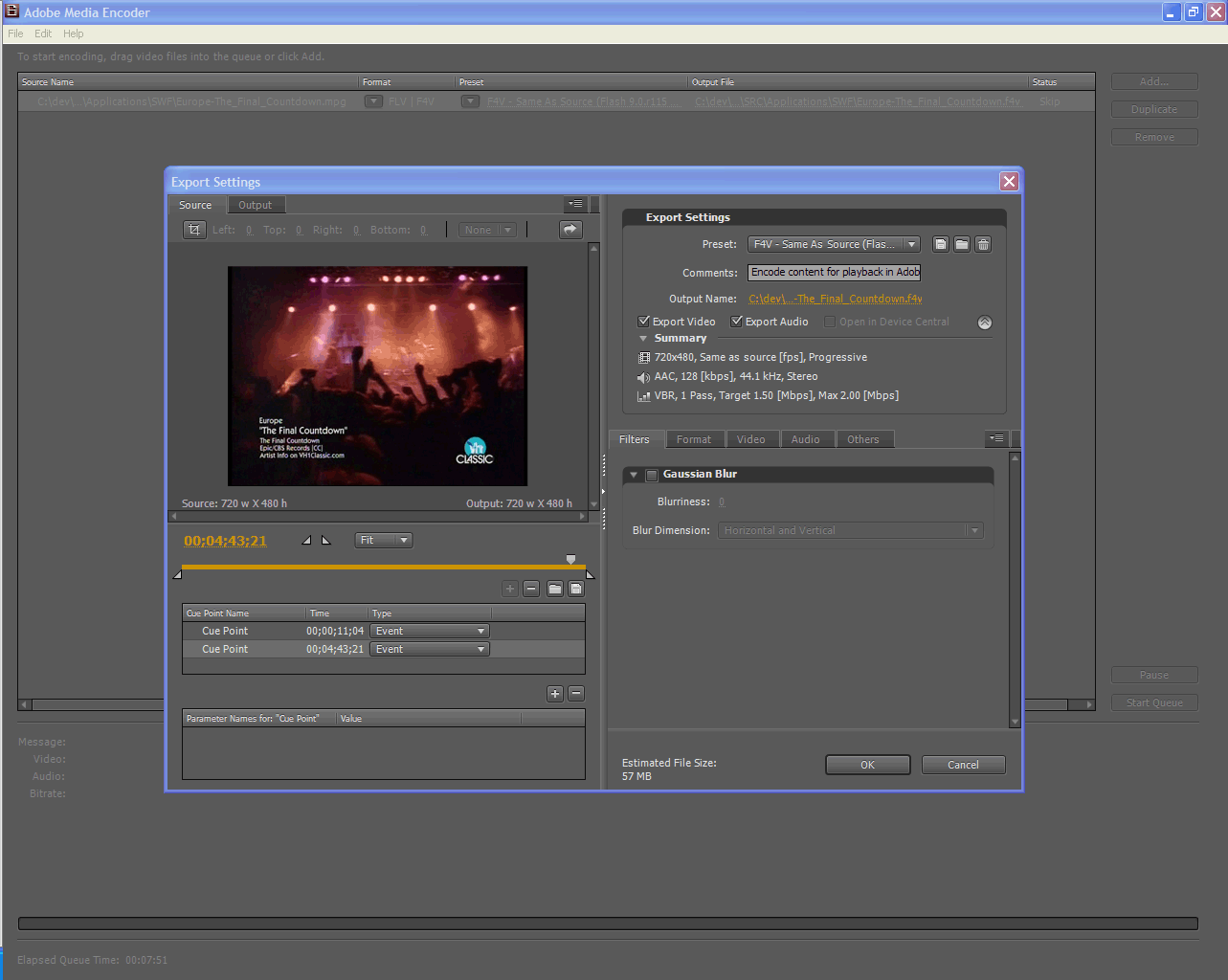
Task: Click the orange timecode 00;04;43;21
Action: coord(225,541)
